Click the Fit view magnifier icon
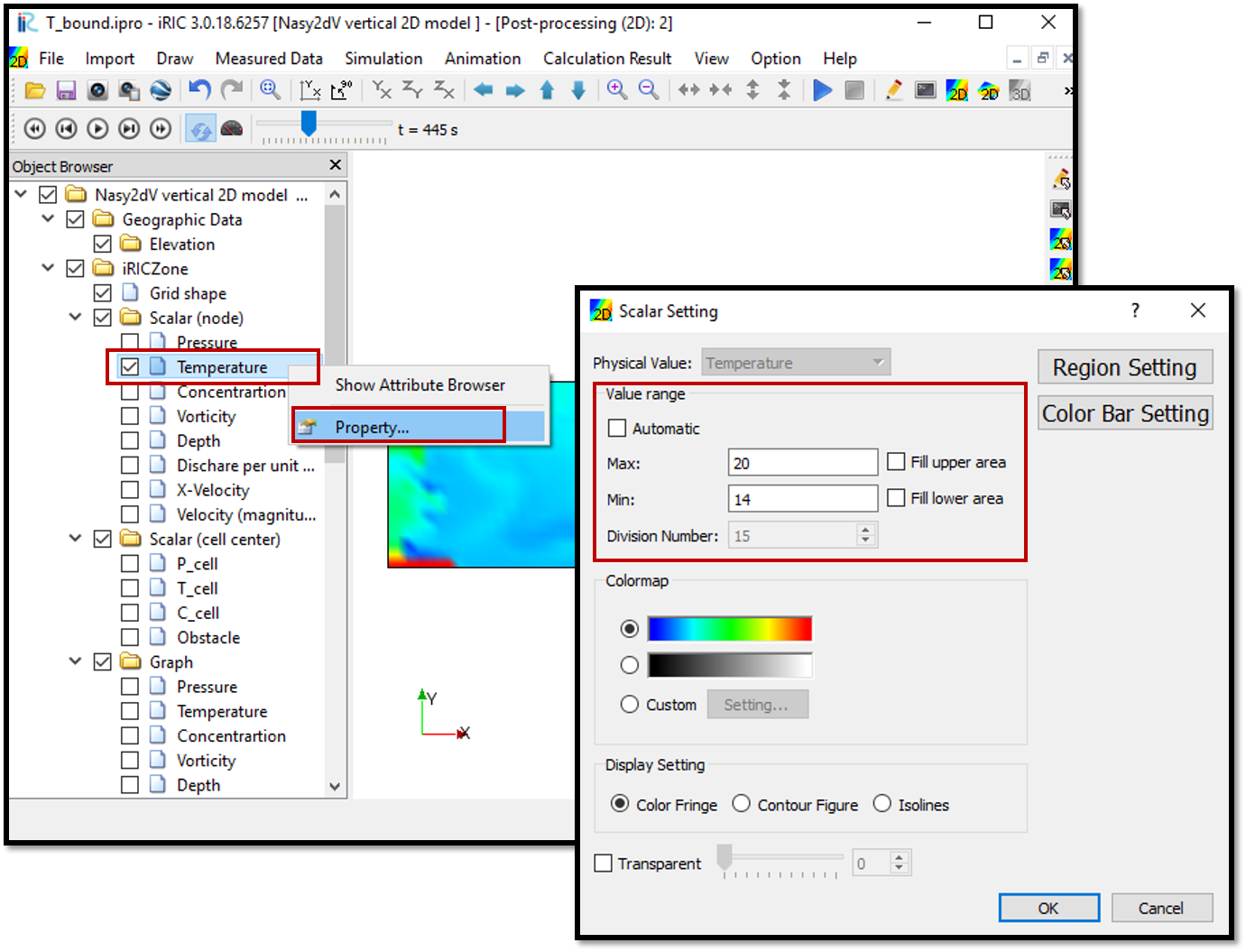The width and height of the screenshot is (1246, 952). (270, 89)
